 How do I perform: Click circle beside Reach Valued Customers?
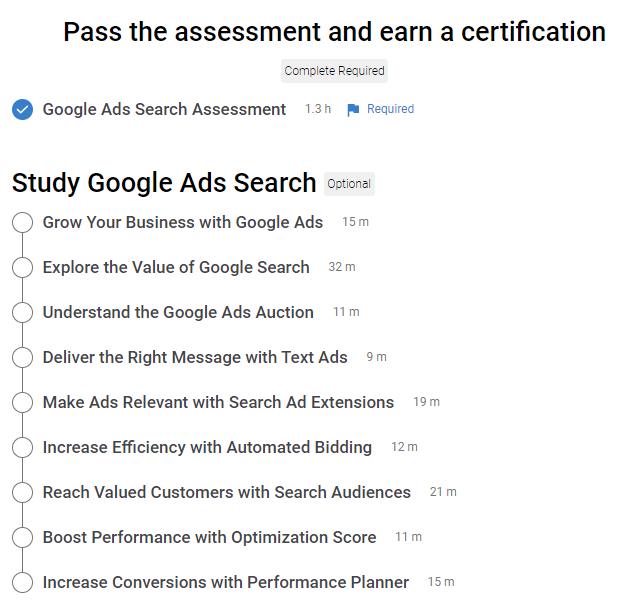(x=22, y=493)
